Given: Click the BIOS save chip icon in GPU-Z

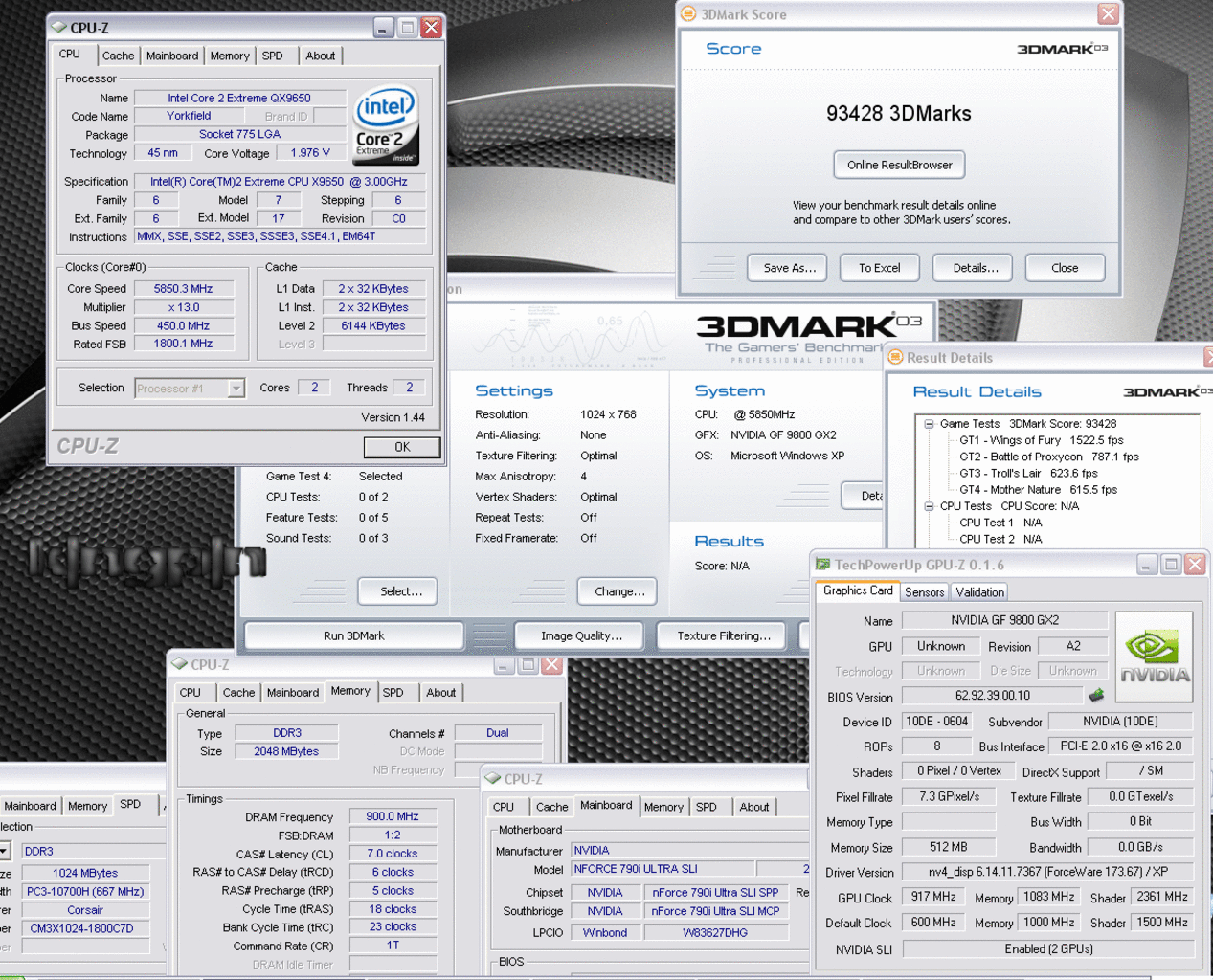Looking at the screenshot, I should pos(1096,696).
